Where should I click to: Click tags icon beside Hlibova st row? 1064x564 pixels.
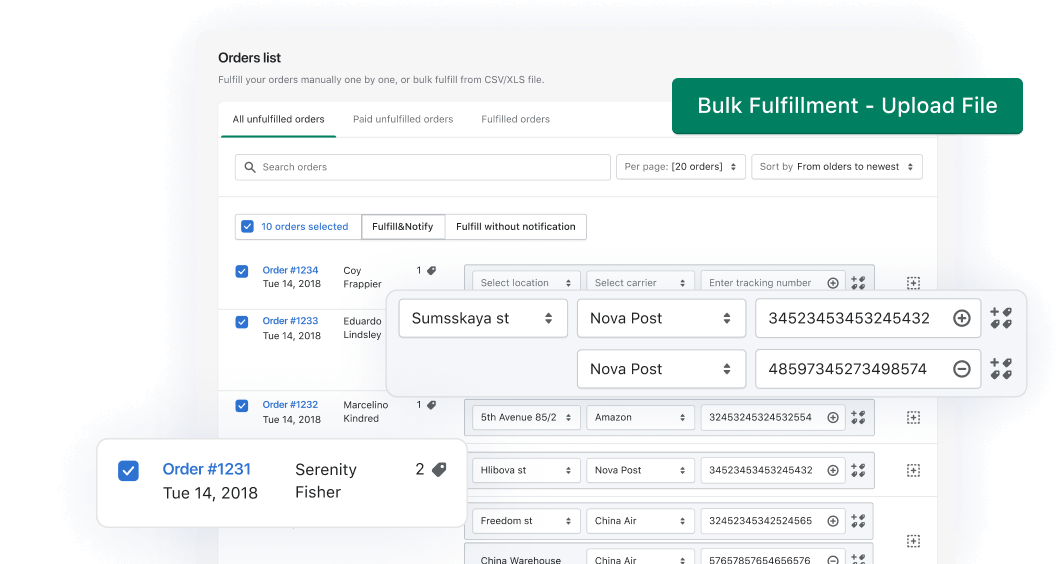[858, 470]
